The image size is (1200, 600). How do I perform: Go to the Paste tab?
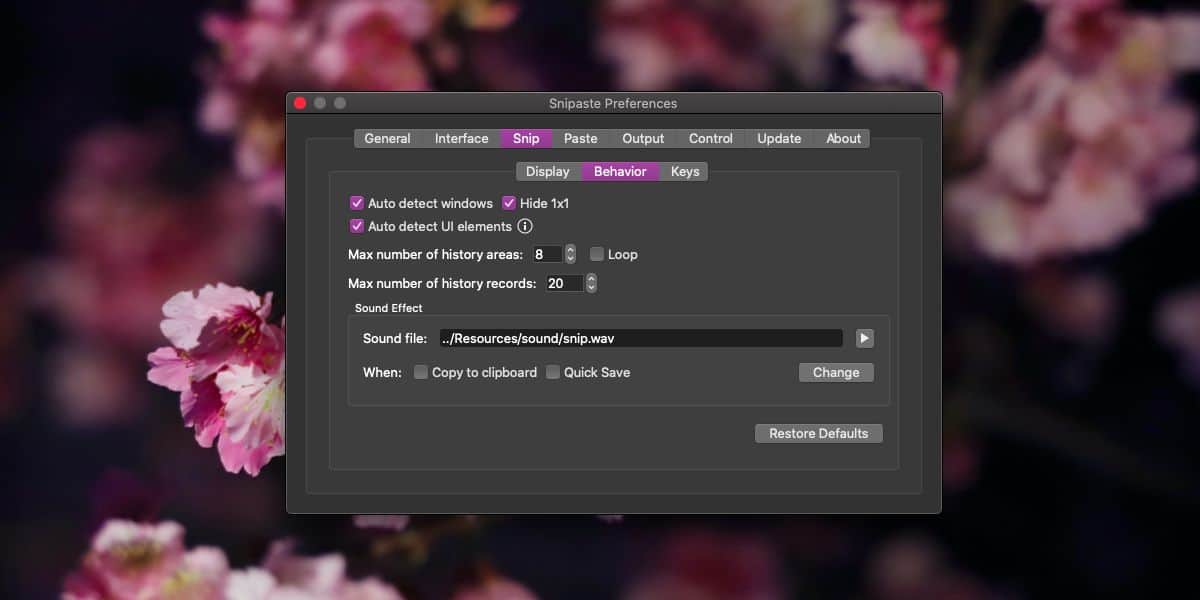(581, 139)
